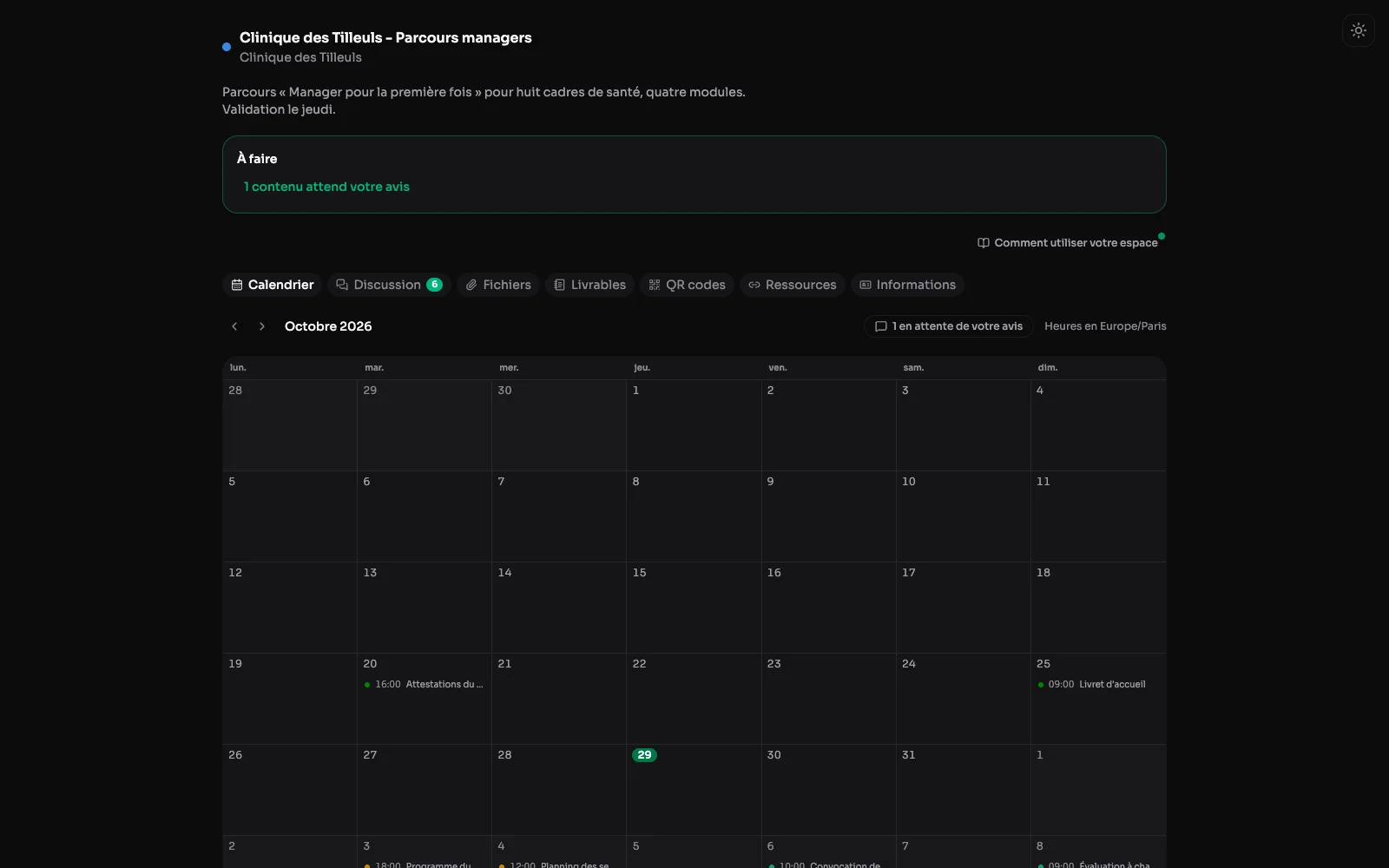Select day 22 in the calendar grid

tap(694, 699)
